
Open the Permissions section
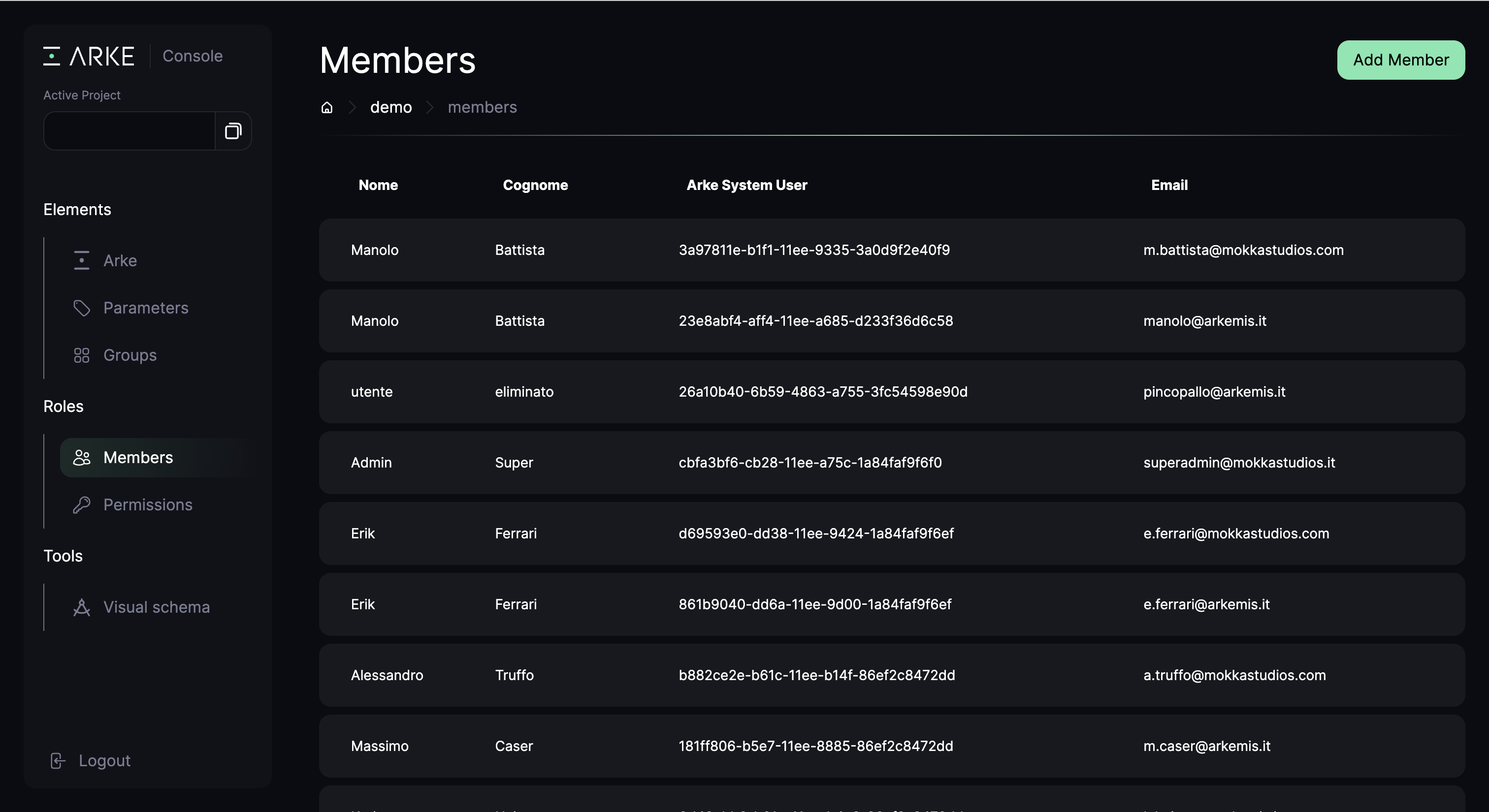(148, 504)
